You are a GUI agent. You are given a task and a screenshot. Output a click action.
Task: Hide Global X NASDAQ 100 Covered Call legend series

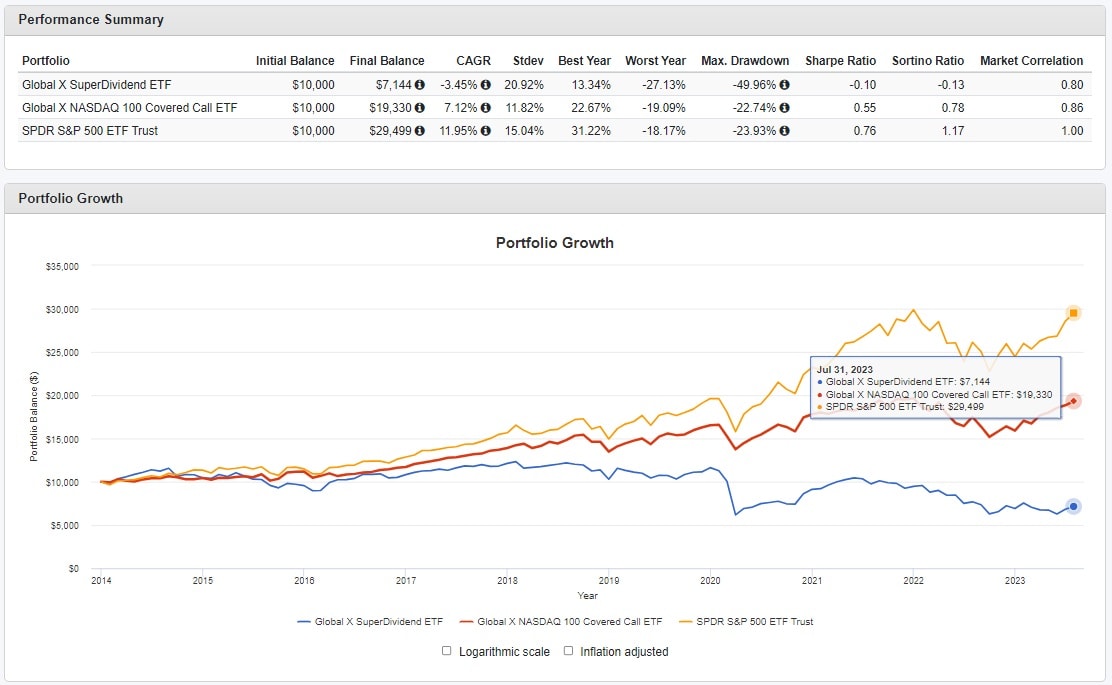560,622
